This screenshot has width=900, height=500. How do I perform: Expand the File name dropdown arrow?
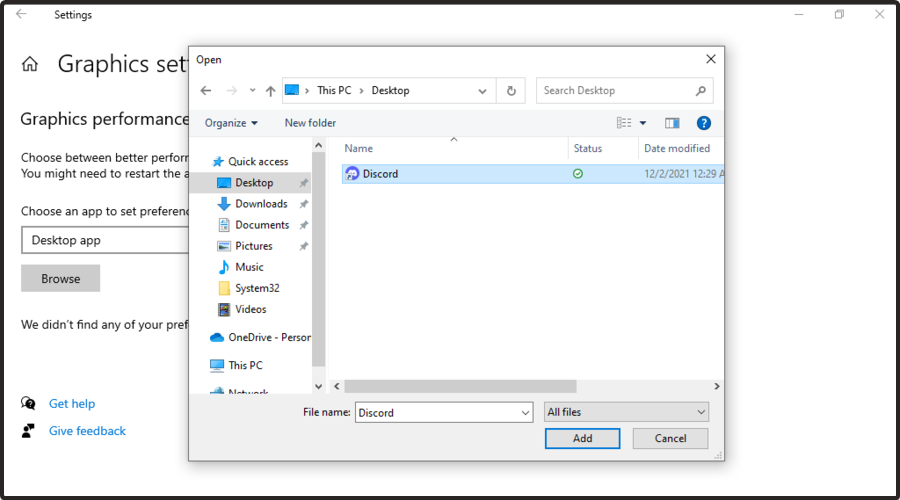[525, 413]
